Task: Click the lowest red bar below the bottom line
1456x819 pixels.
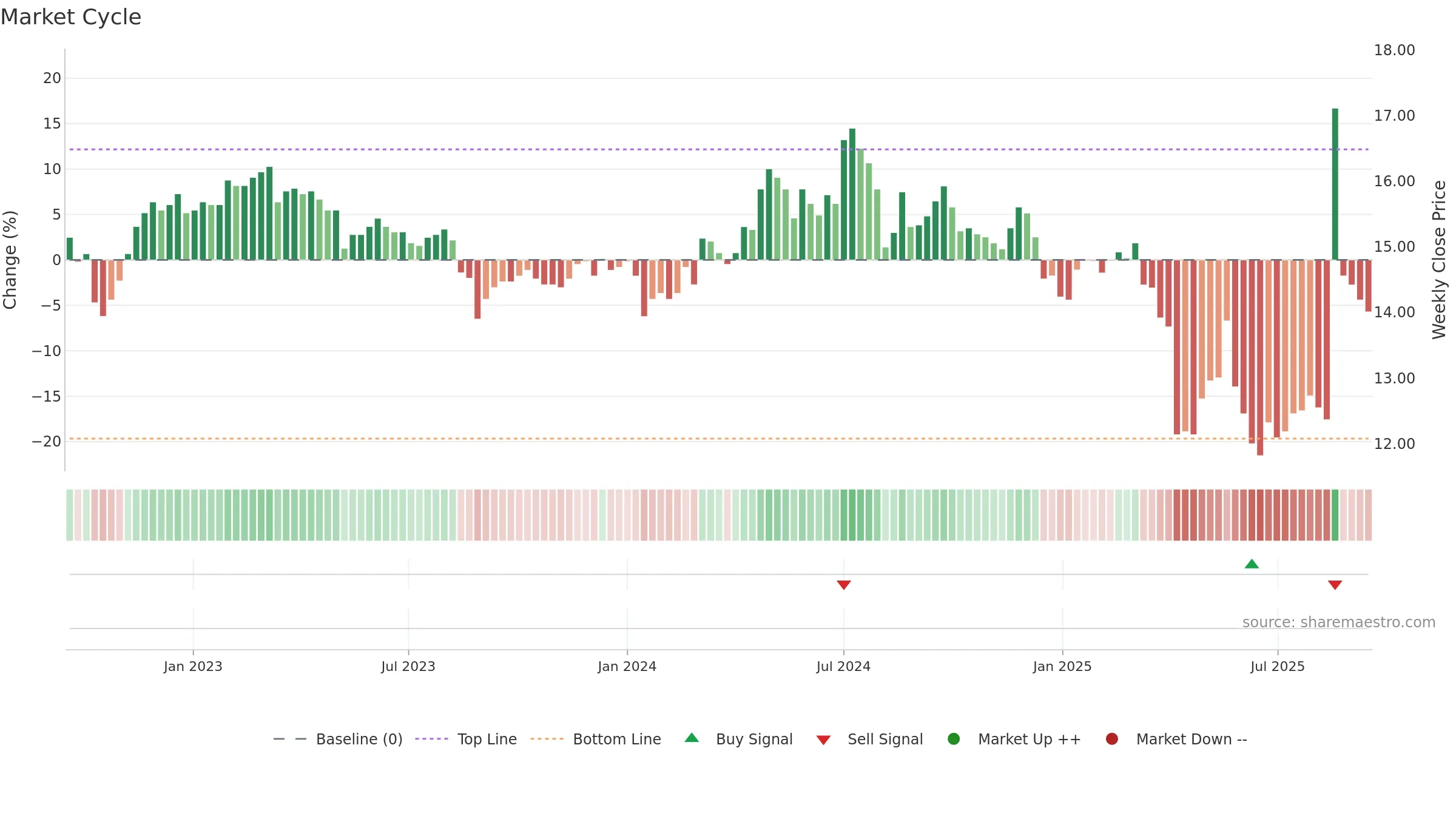Action: [1260, 358]
